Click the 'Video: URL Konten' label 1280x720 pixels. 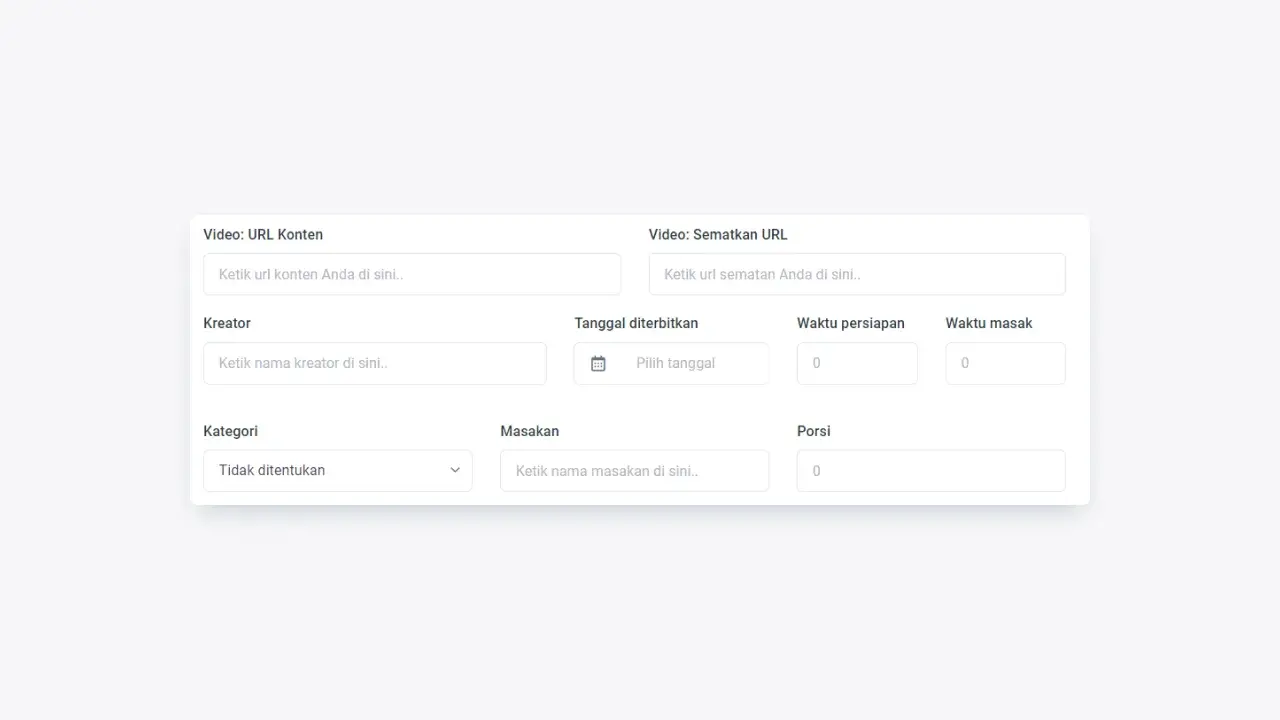(x=263, y=235)
